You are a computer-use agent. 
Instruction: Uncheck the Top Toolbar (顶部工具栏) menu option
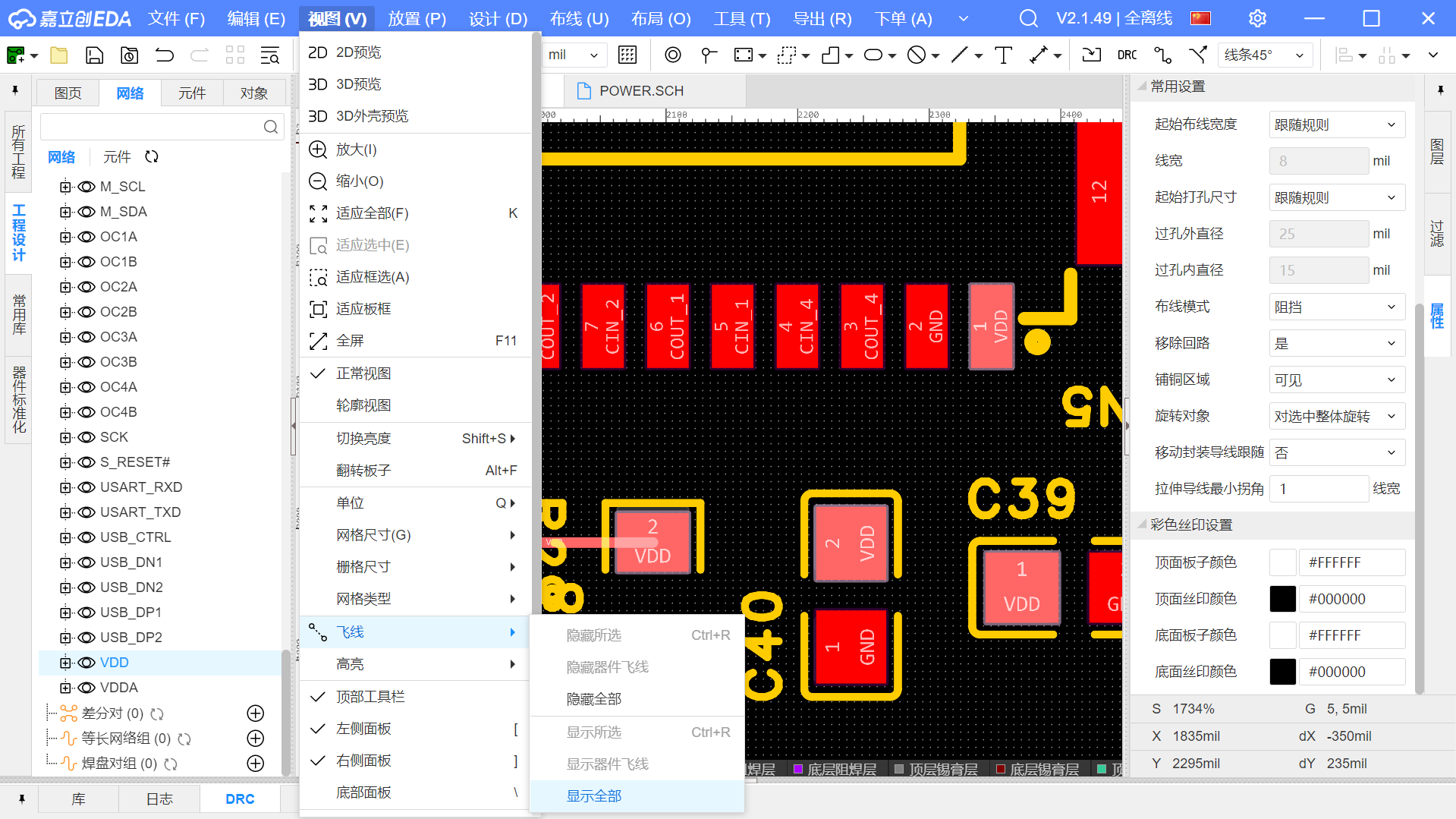click(370, 696)
